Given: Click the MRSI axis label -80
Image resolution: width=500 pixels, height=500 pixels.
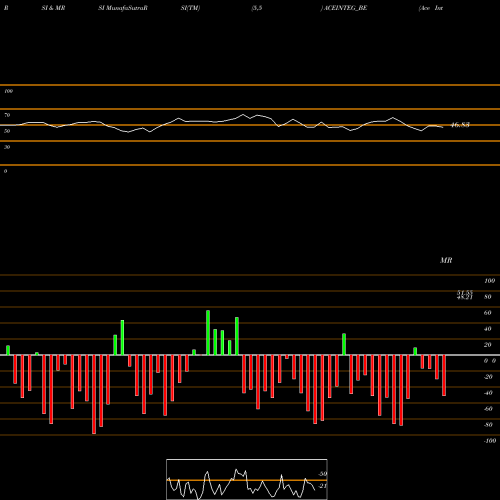Looking at the screenshot, I should point(488,425).
